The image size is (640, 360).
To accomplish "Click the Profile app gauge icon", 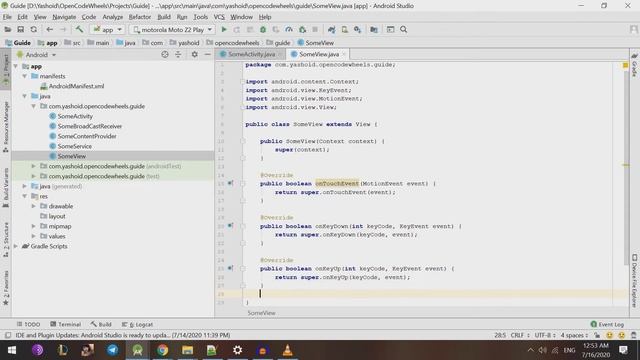I will (289, 29).
